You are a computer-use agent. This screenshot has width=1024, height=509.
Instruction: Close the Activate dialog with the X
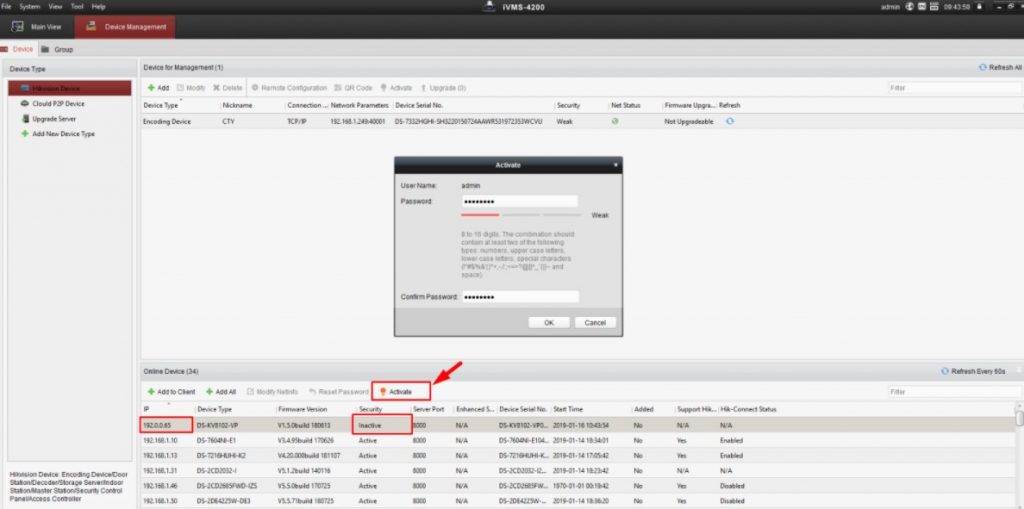coord(615,165)
